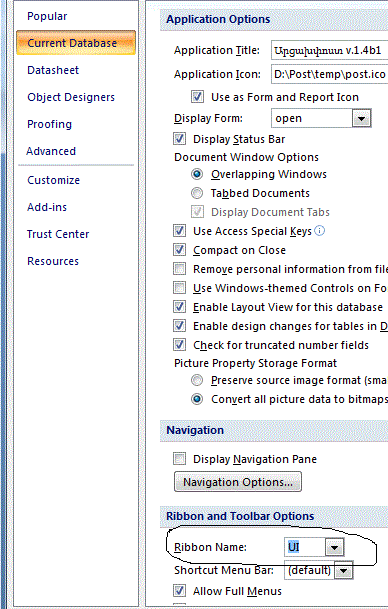Expand the Ribbon Name dropdown arrow
The width and height of the screenshot is (388, 609).
(x=334, y=548)
